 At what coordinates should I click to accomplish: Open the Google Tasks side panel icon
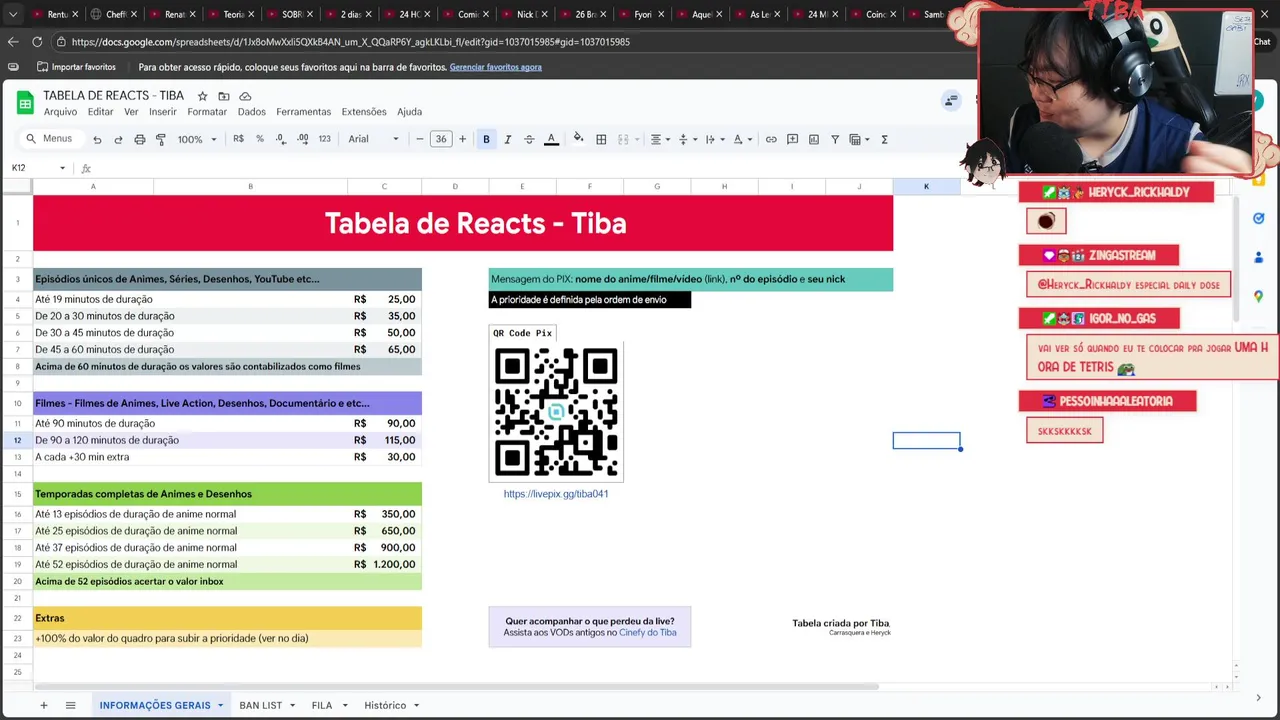tap(1258, 218)
